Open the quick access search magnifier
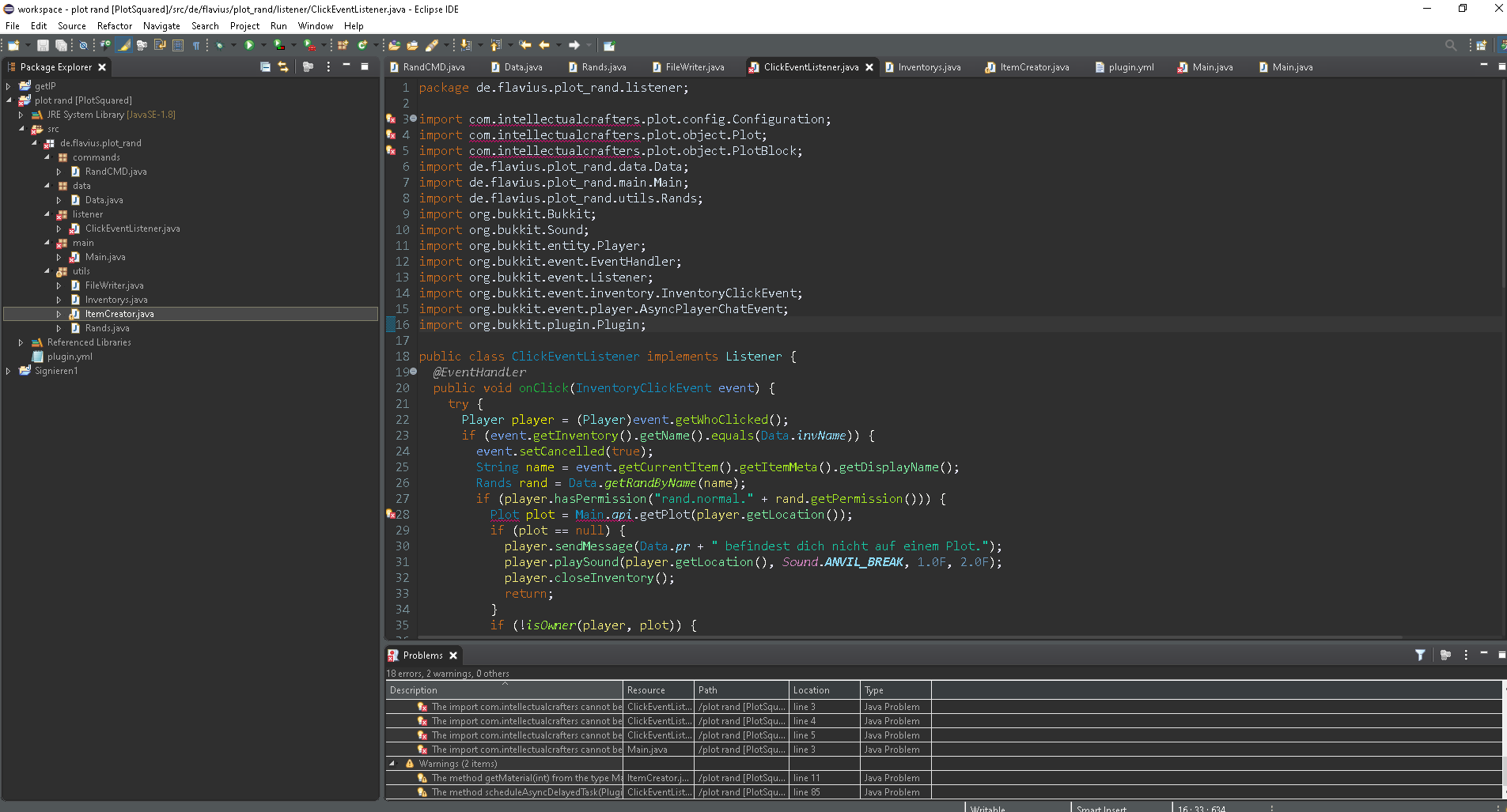Viewport: 1507px width, 812px height. pos(1450,45)
